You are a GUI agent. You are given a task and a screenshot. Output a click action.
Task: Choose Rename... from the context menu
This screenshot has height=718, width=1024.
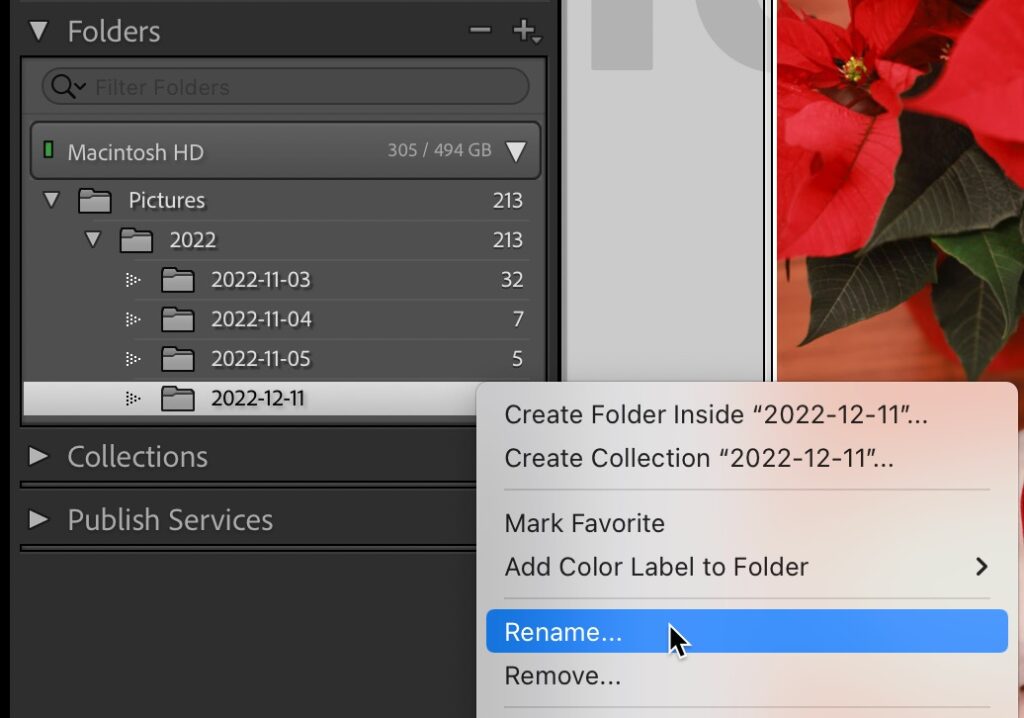tap(563, 632)
